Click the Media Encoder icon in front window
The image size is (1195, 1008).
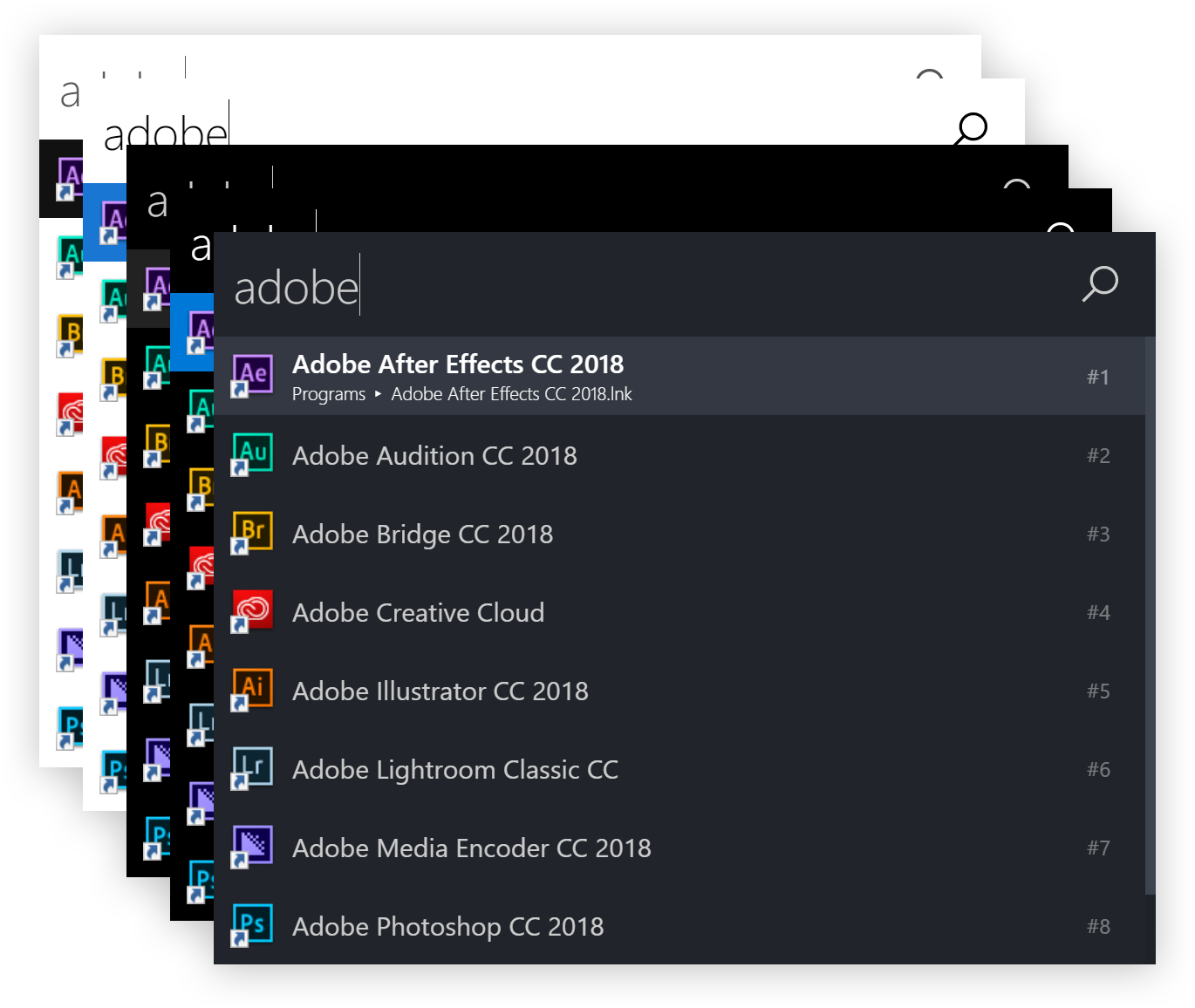tap(253, 847)
